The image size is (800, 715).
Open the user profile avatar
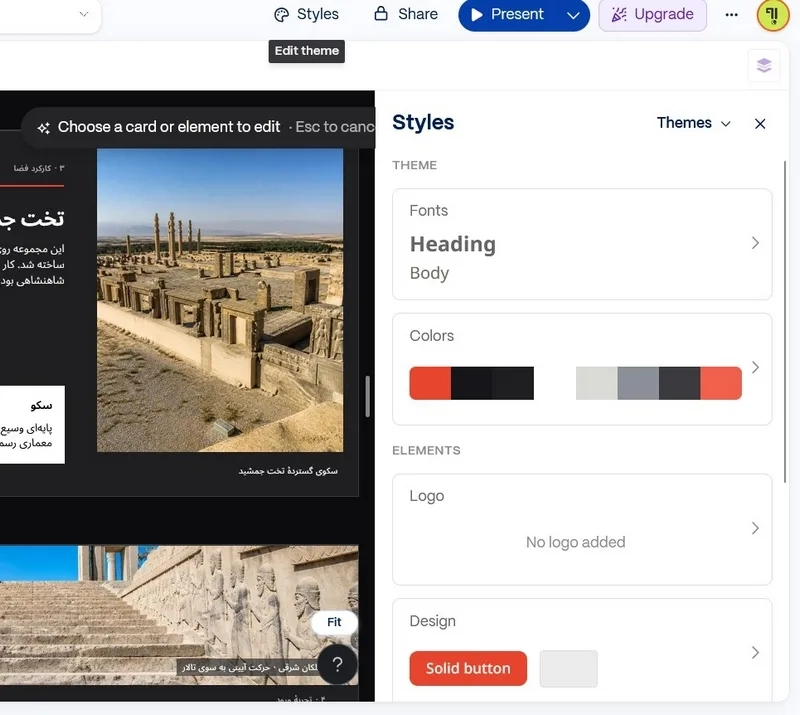click(772, 14)
